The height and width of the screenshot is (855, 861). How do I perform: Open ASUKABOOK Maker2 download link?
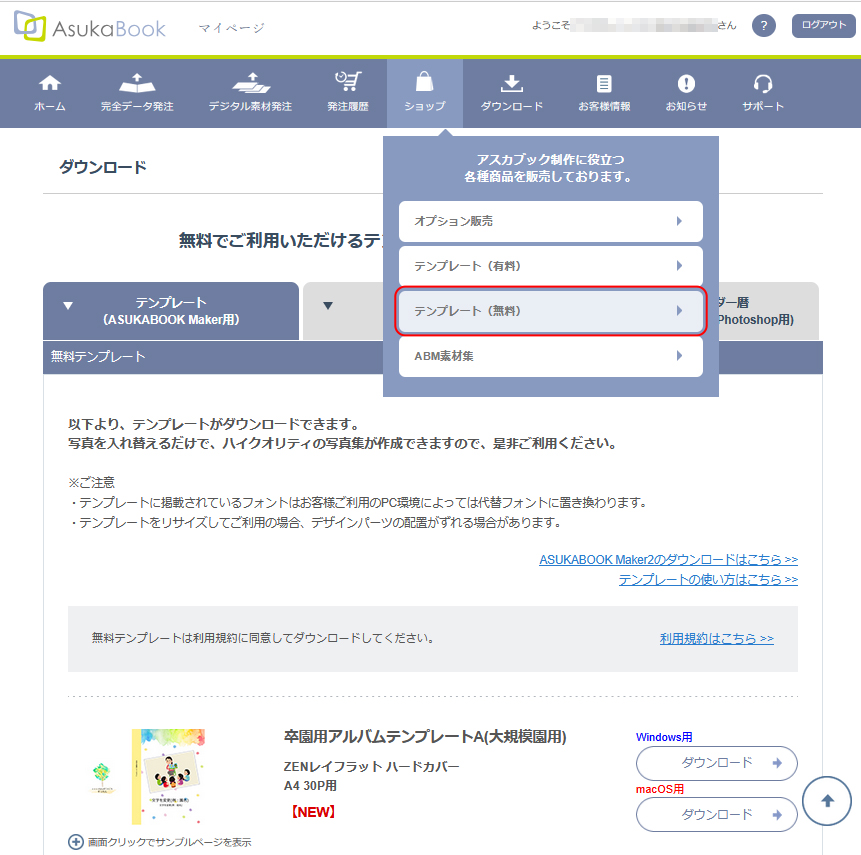click(x=668, y=559)
